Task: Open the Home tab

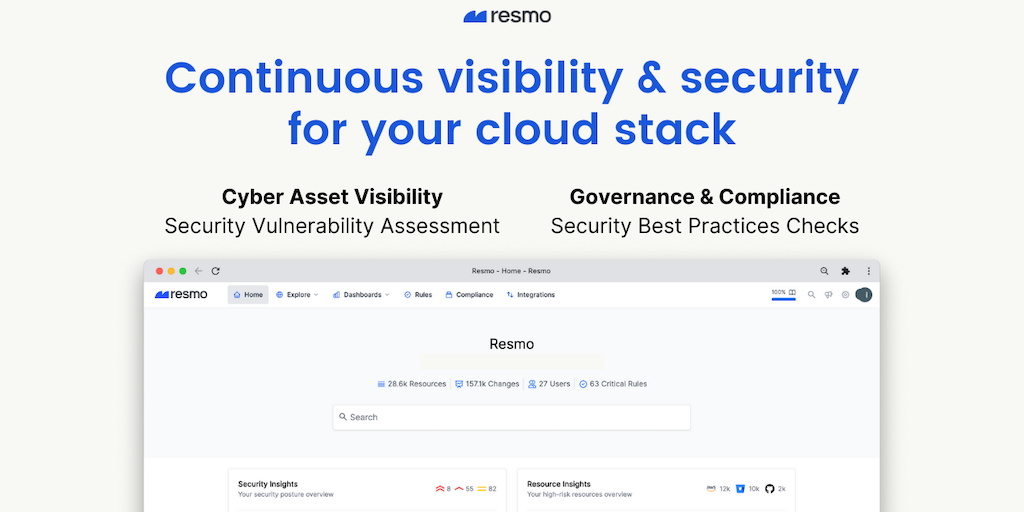Action: coord(248,295)
